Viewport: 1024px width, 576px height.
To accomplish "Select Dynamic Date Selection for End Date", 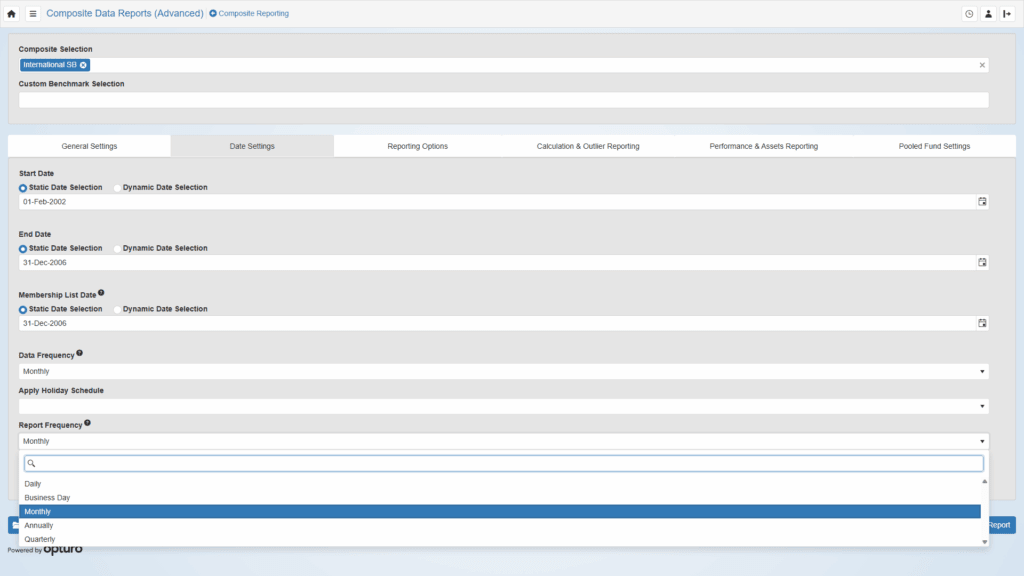I will coord(118,248).
